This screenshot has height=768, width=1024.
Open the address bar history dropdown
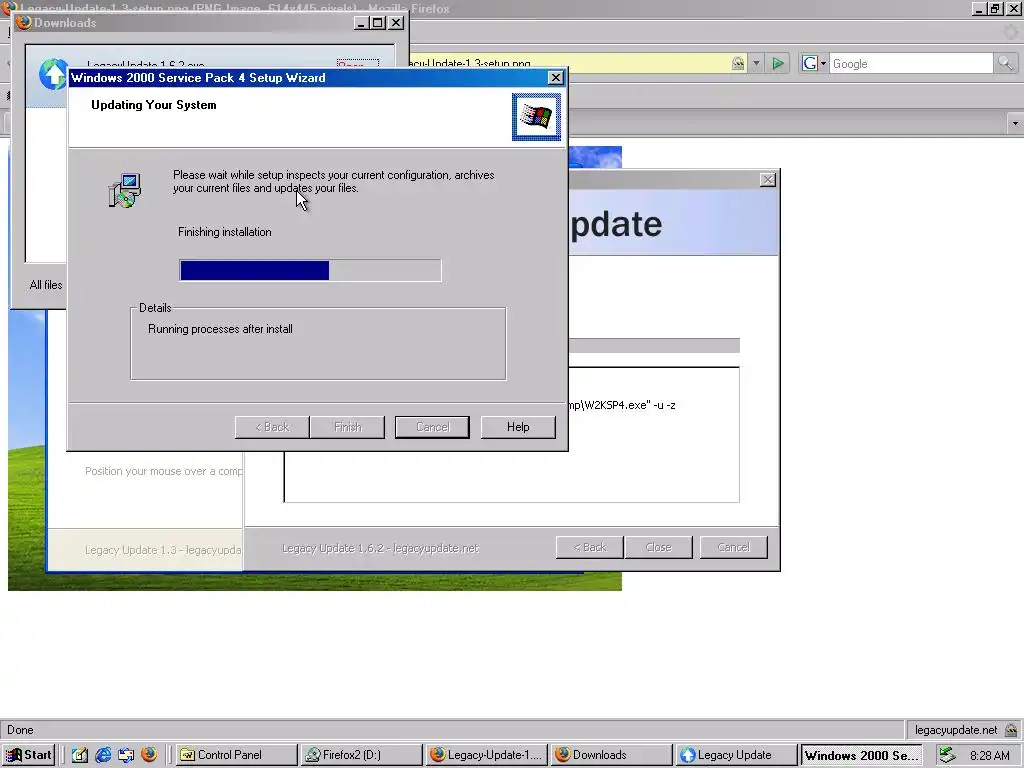pos(756,63)
